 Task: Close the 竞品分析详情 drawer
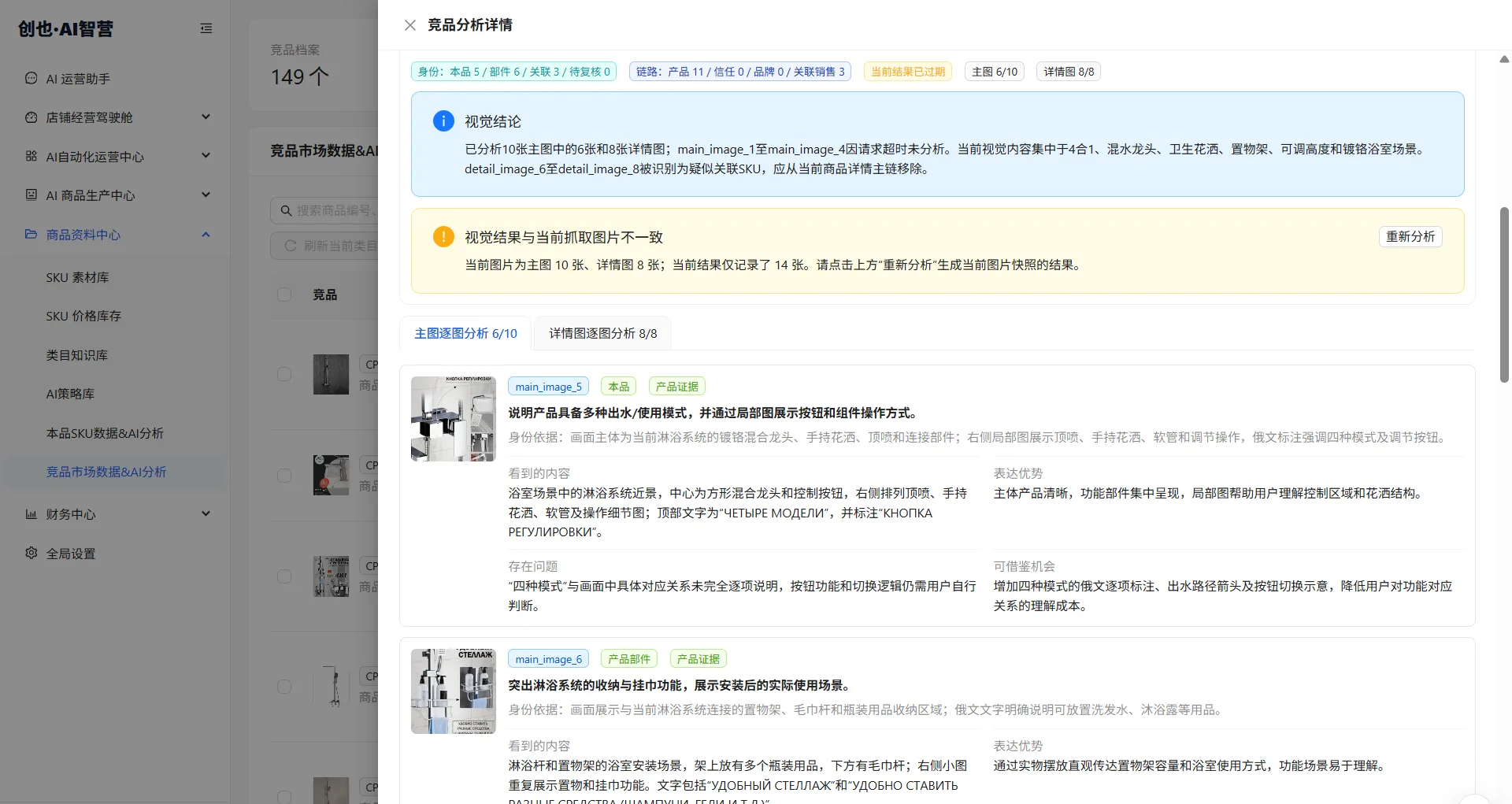point(409,25)
